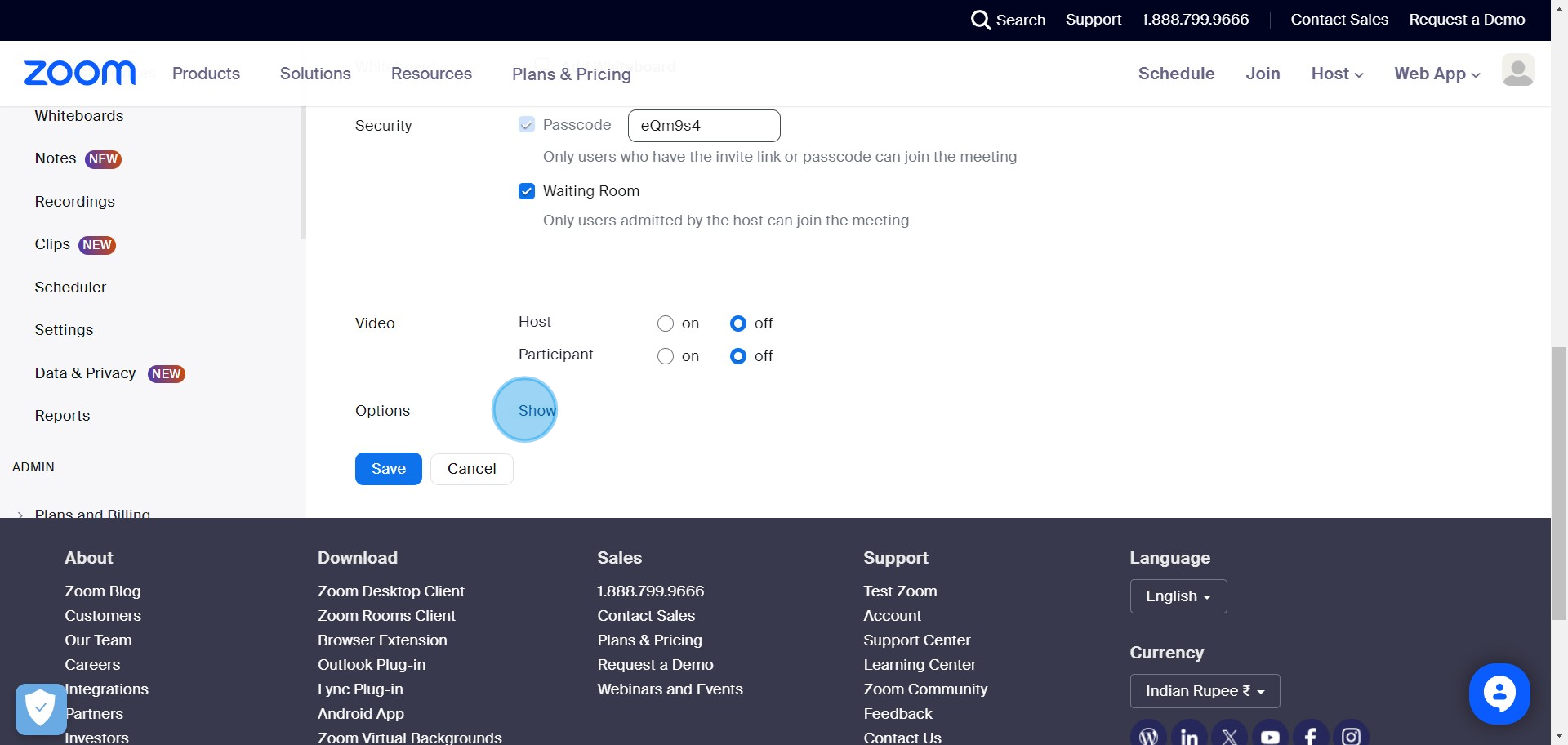Click the Search magnifier icon

(980, 20)
